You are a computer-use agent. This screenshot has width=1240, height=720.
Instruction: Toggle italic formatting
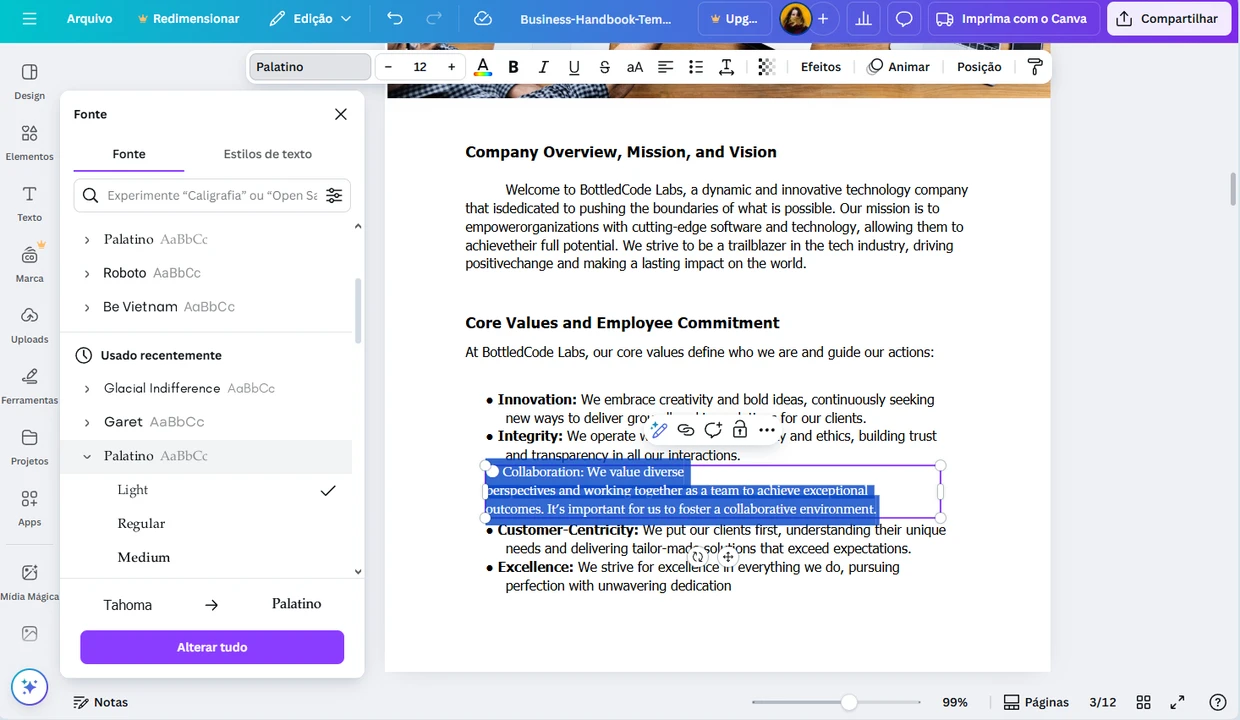coord(544,67)
